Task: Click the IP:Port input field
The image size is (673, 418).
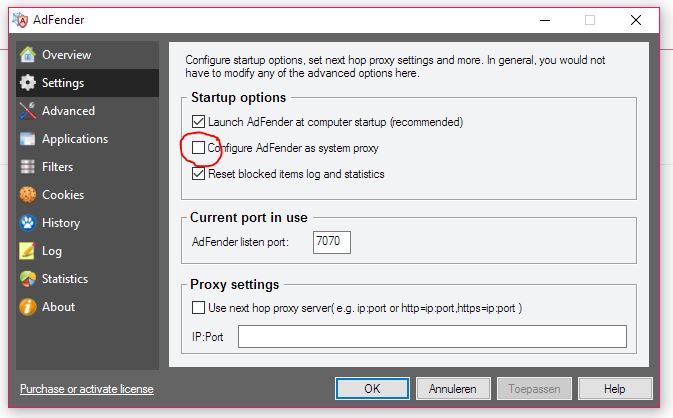Action: tap(432, 336)
